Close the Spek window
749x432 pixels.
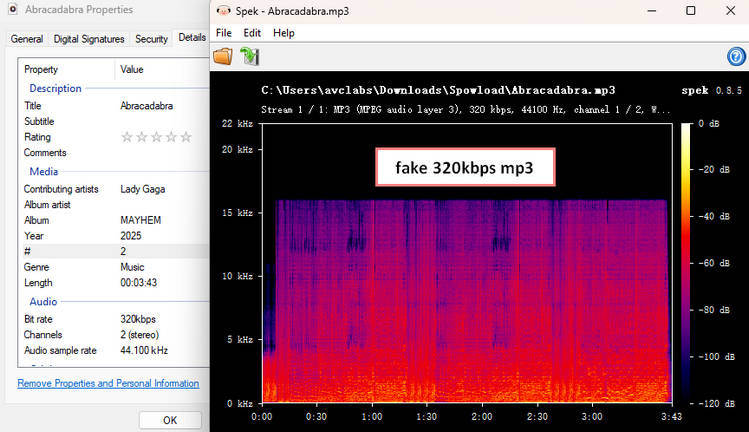[x=730, y=11]
